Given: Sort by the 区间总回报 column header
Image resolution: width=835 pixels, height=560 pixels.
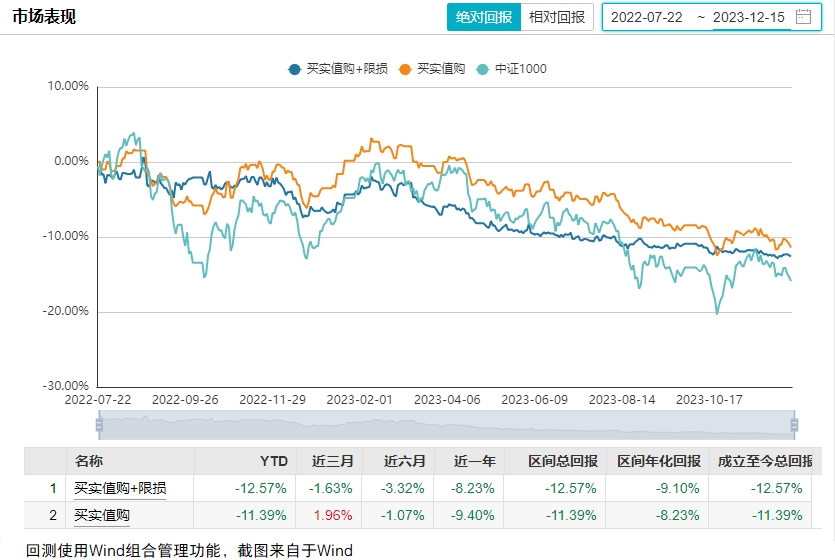Looking at the screenshot, I should tap(563, 461).
